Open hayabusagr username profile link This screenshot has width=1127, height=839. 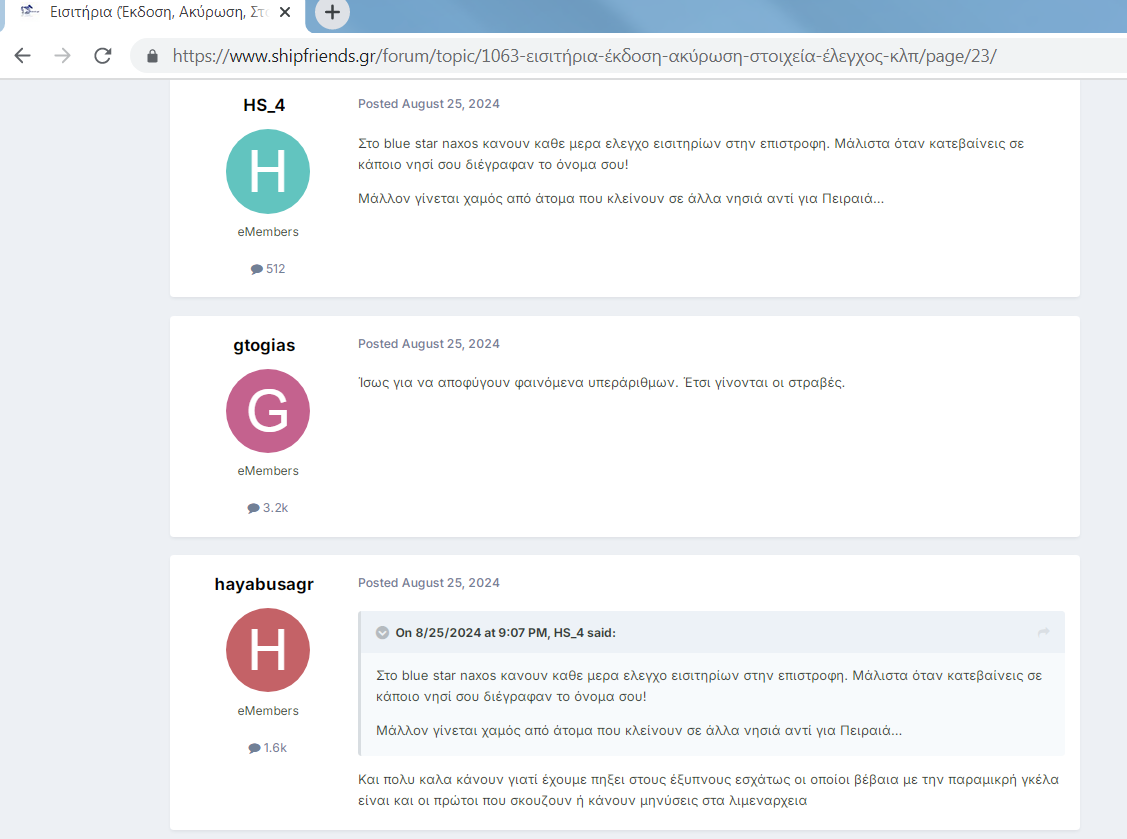point(264,584)
